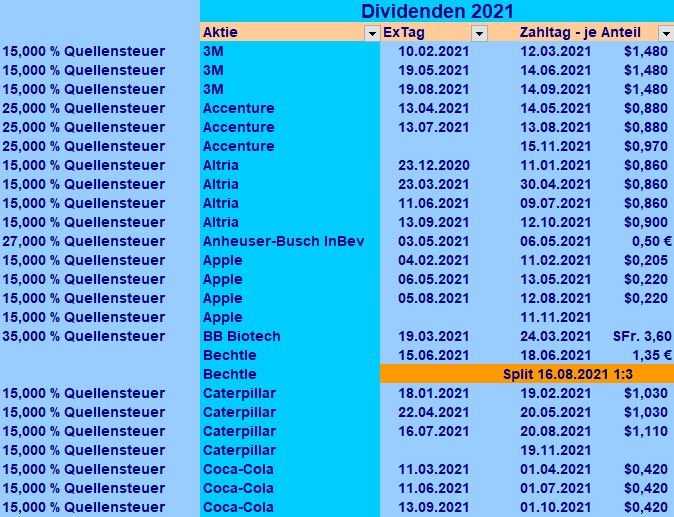Click the dividend value $0,205
674x517 pixels.
(646, 260)
